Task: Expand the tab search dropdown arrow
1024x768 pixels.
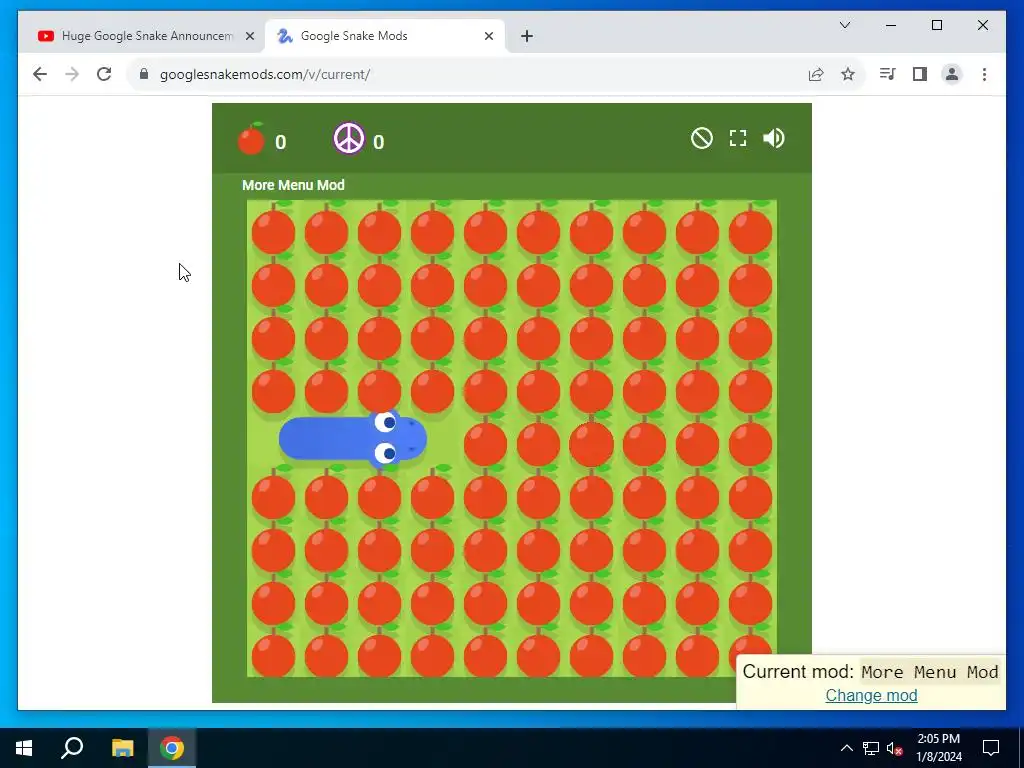Action: point(844,25)
